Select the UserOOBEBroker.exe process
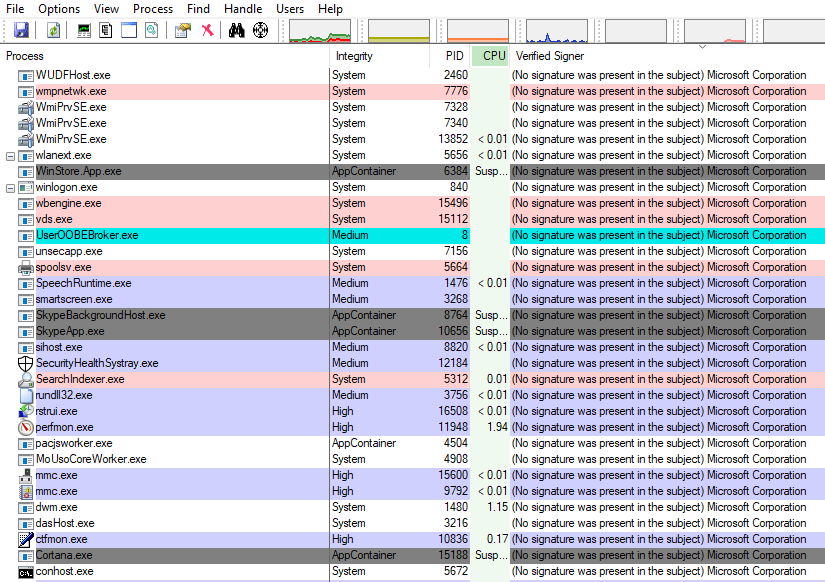 pyautogui.click(x=412, y=236)
